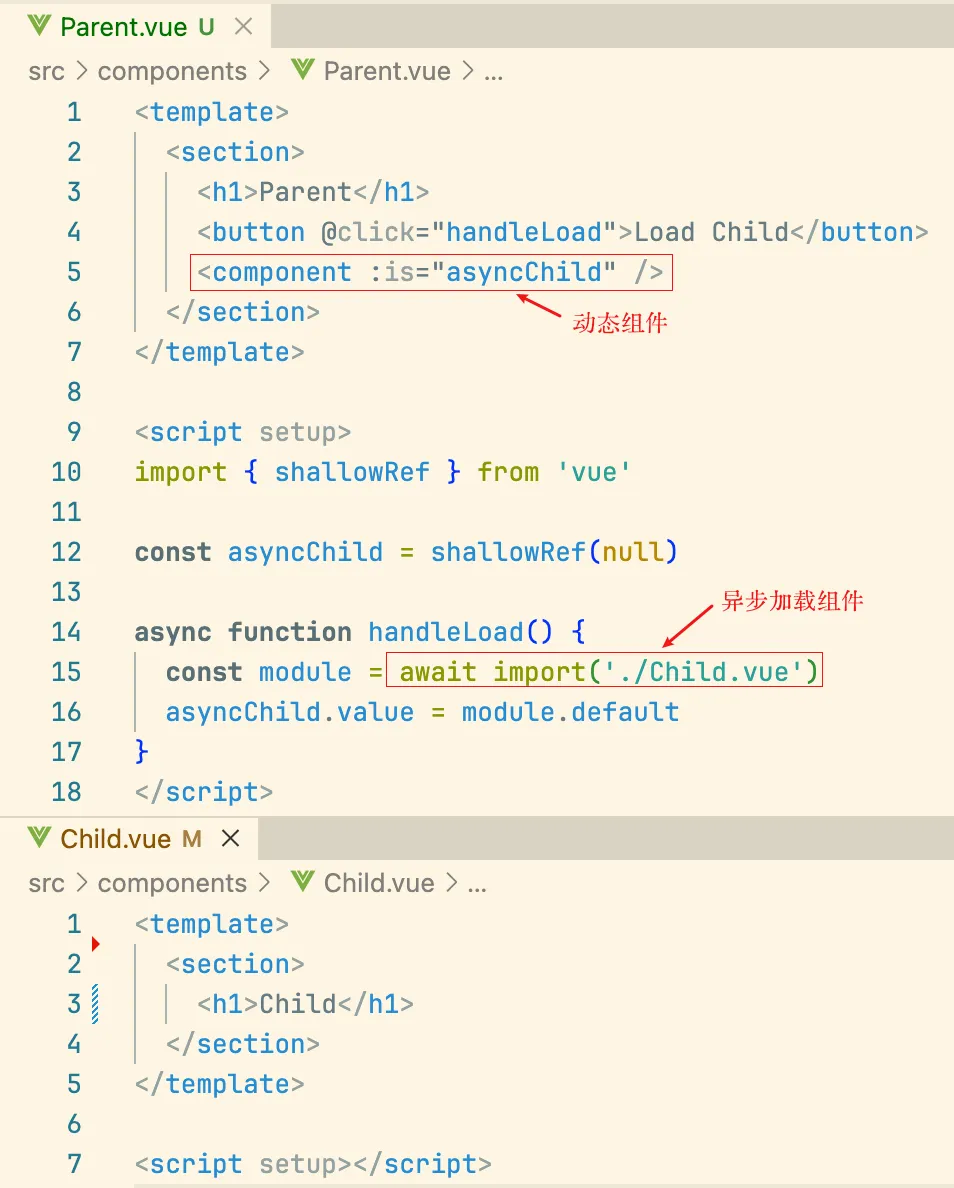
Task: Click '<h1>Child</h1>' code in Child.vue
Action: pos(305,1004)
